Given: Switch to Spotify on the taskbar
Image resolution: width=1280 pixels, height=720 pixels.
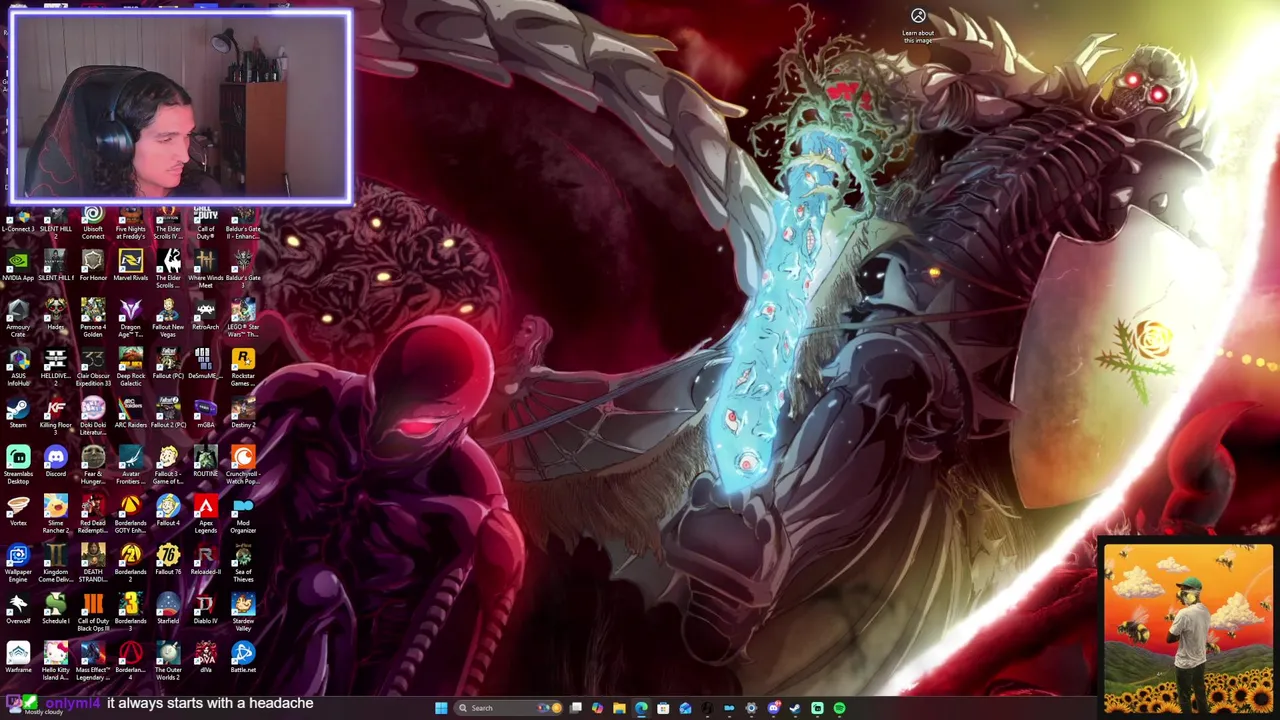Looking at the screenshot, I should [x=839, y=708].
